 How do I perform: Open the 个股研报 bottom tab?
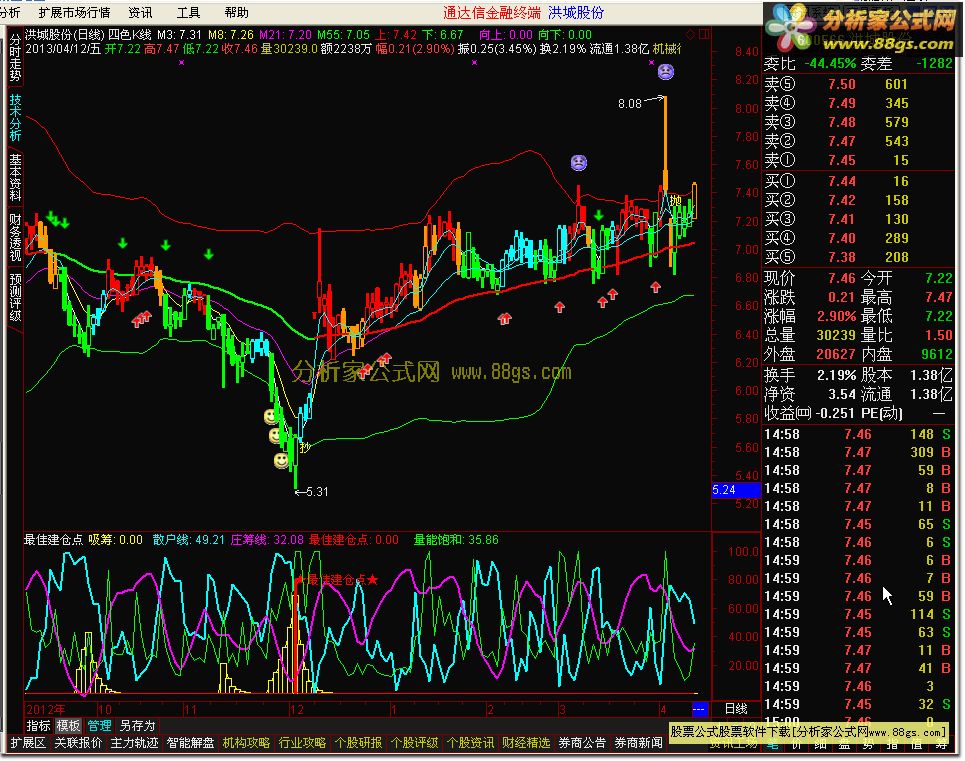pos(358,743)
